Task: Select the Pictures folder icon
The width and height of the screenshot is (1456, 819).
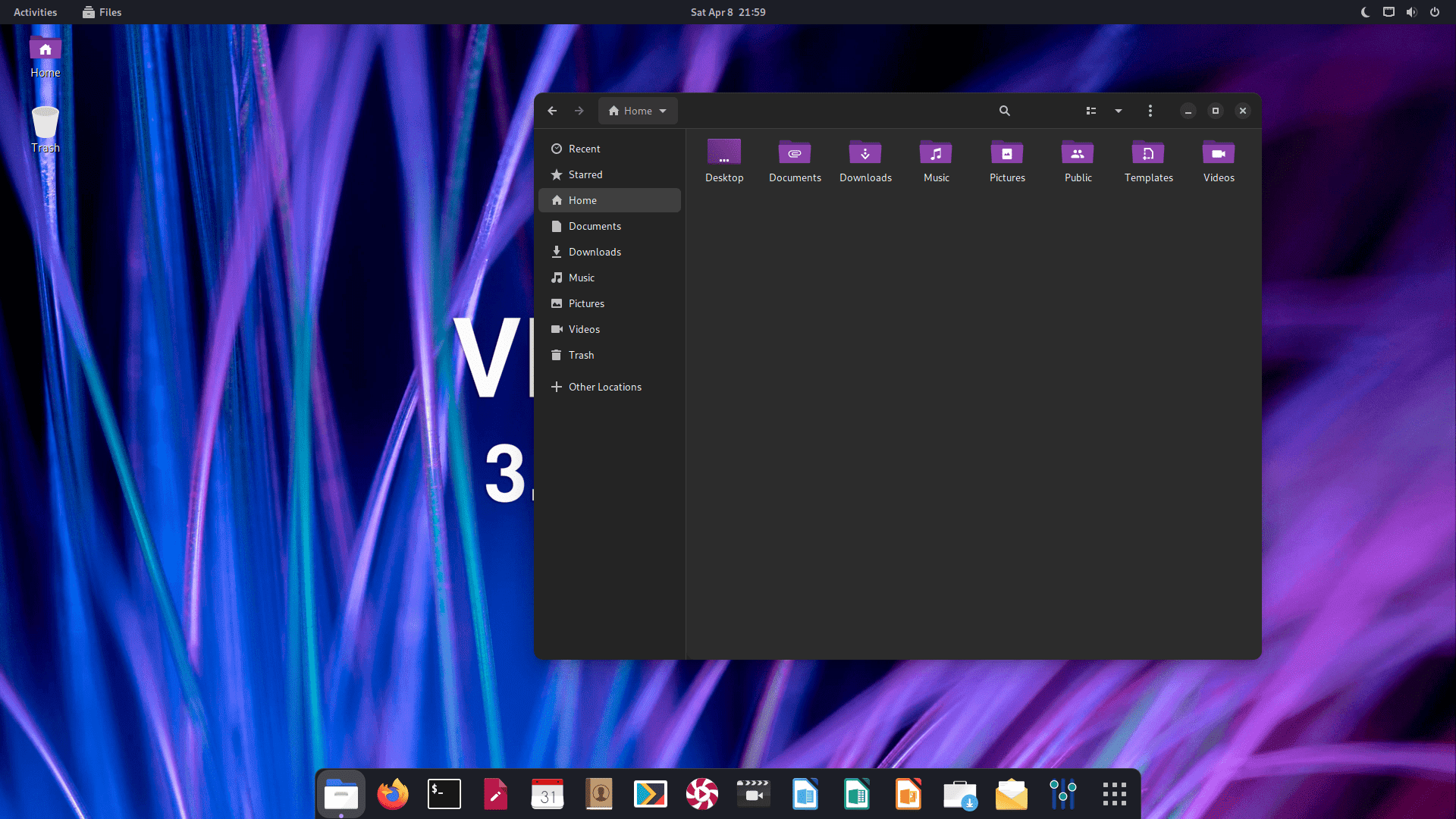Action: click(x=1007, y=152)
